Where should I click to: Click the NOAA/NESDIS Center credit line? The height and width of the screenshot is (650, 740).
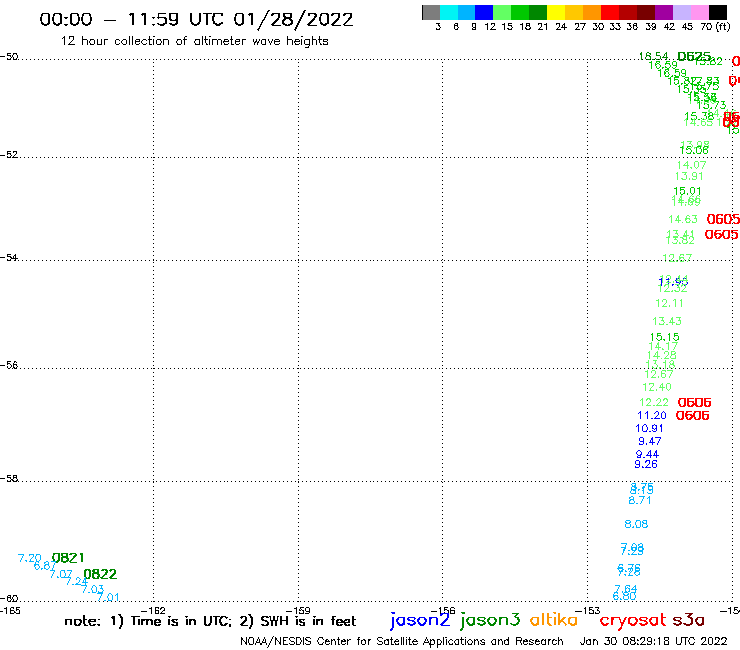coord(402,641)
